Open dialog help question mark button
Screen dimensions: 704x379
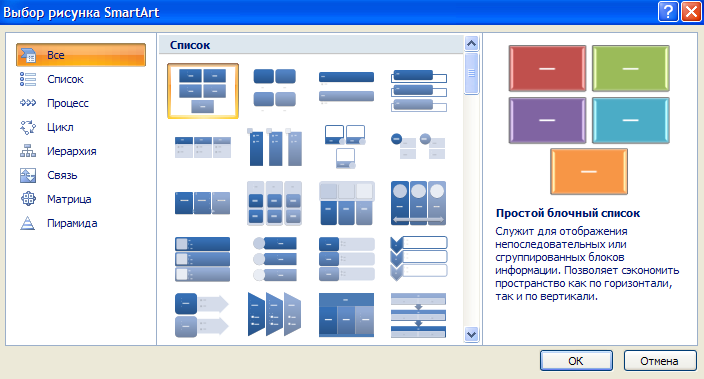668,11
